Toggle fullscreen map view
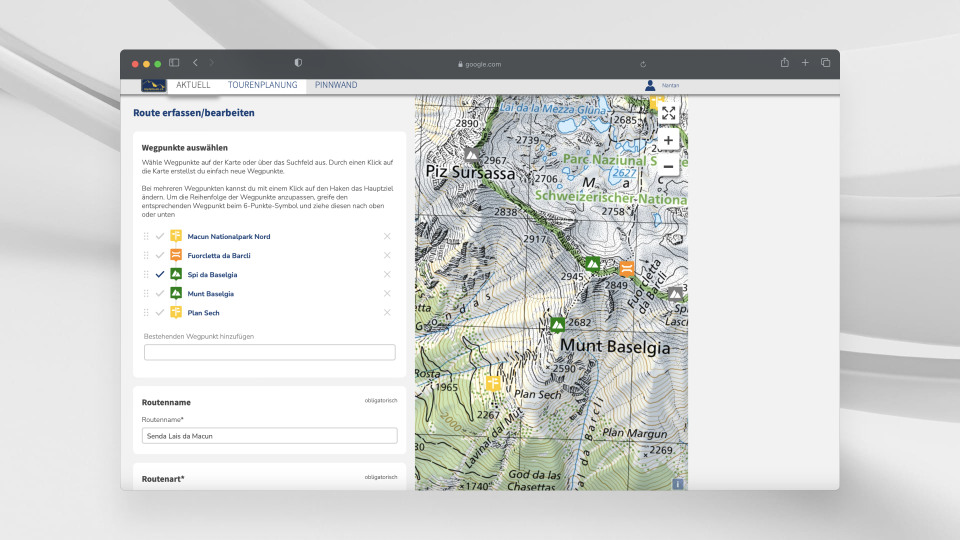 [x=668, y=113]
